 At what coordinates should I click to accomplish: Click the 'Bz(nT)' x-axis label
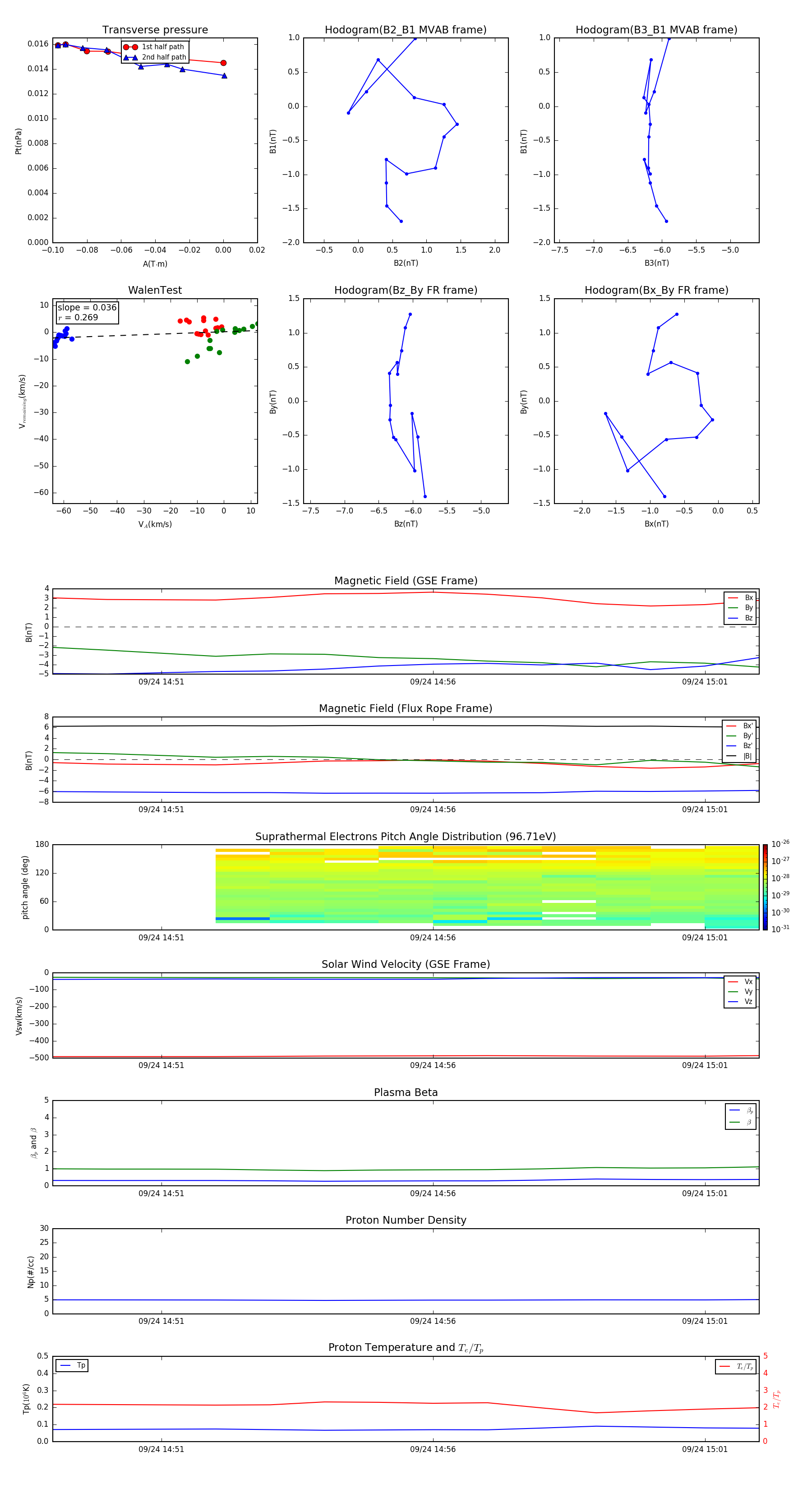click(x=406, y=524)
